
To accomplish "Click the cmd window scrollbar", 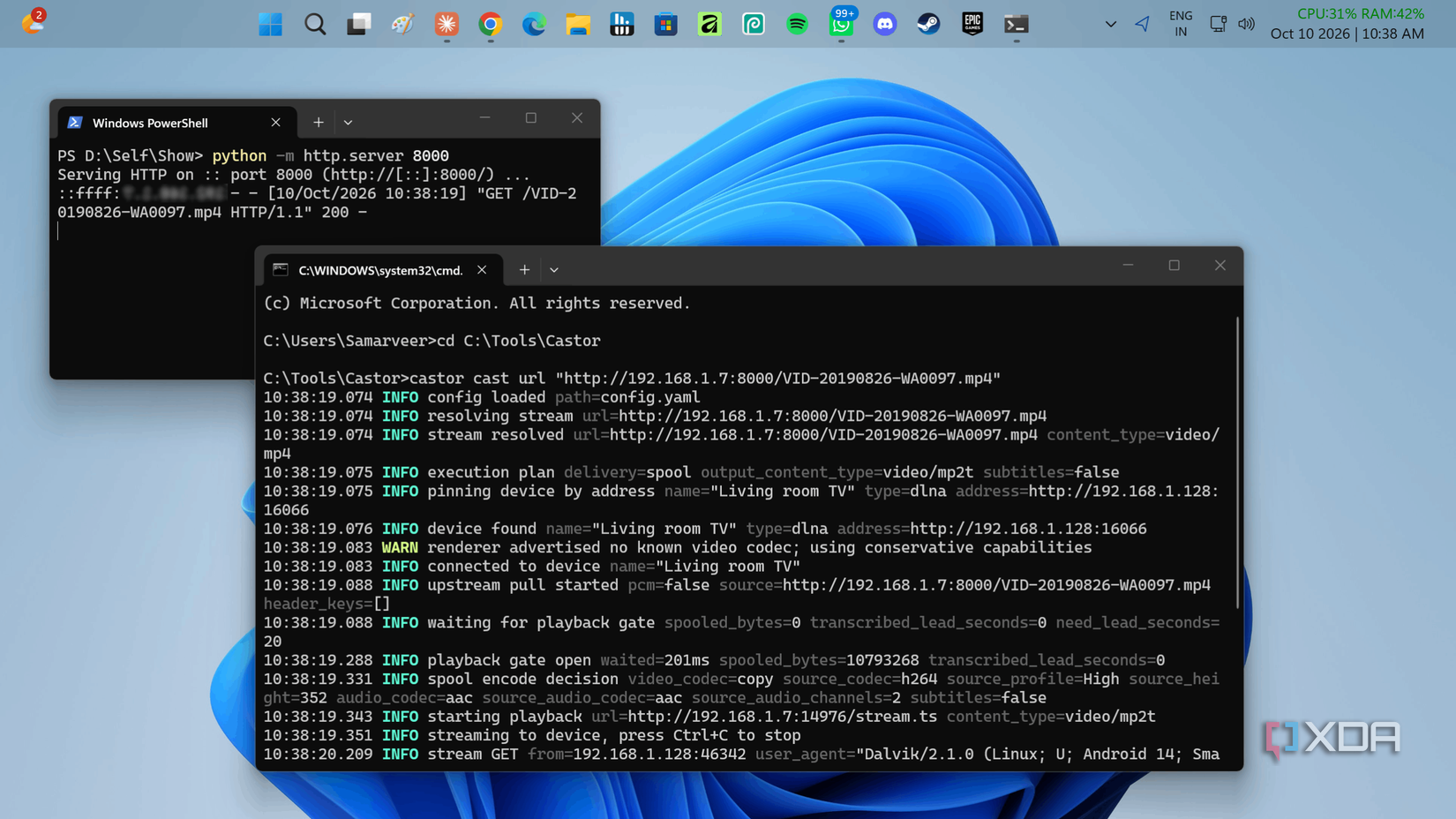I will click(x=1237, y=462).
